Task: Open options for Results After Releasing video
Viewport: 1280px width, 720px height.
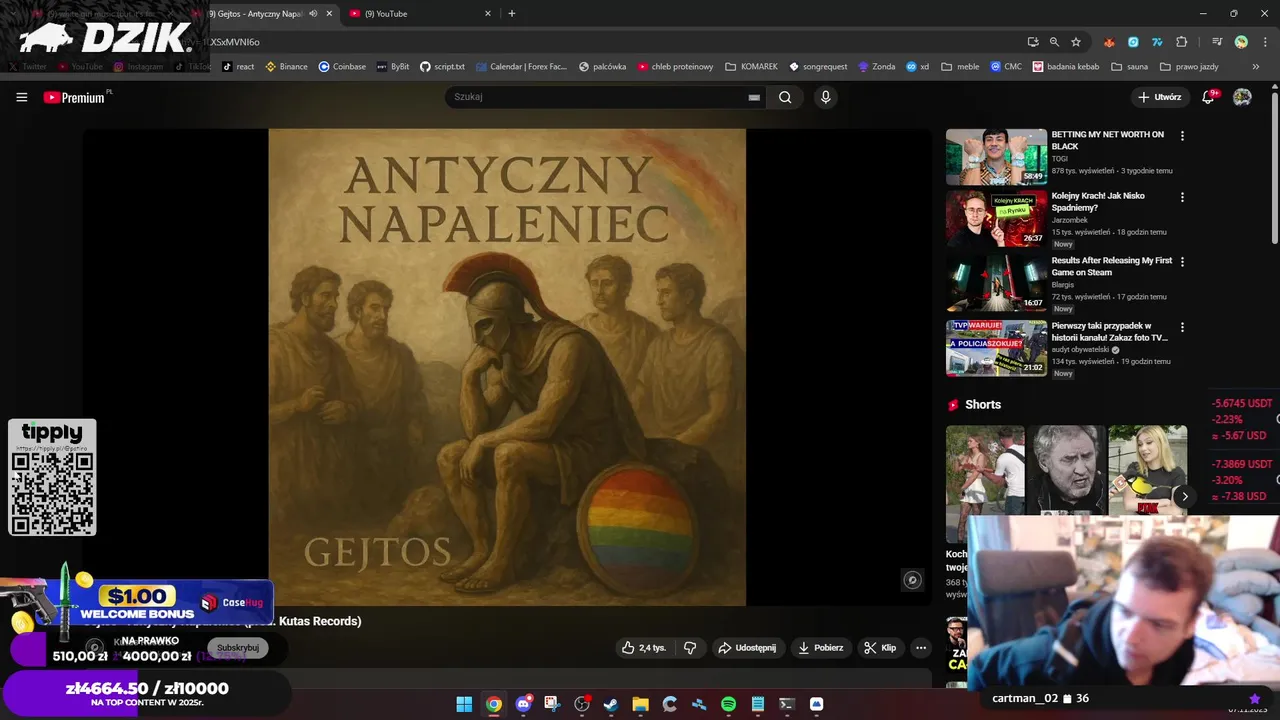Action: click(1182, 262)
